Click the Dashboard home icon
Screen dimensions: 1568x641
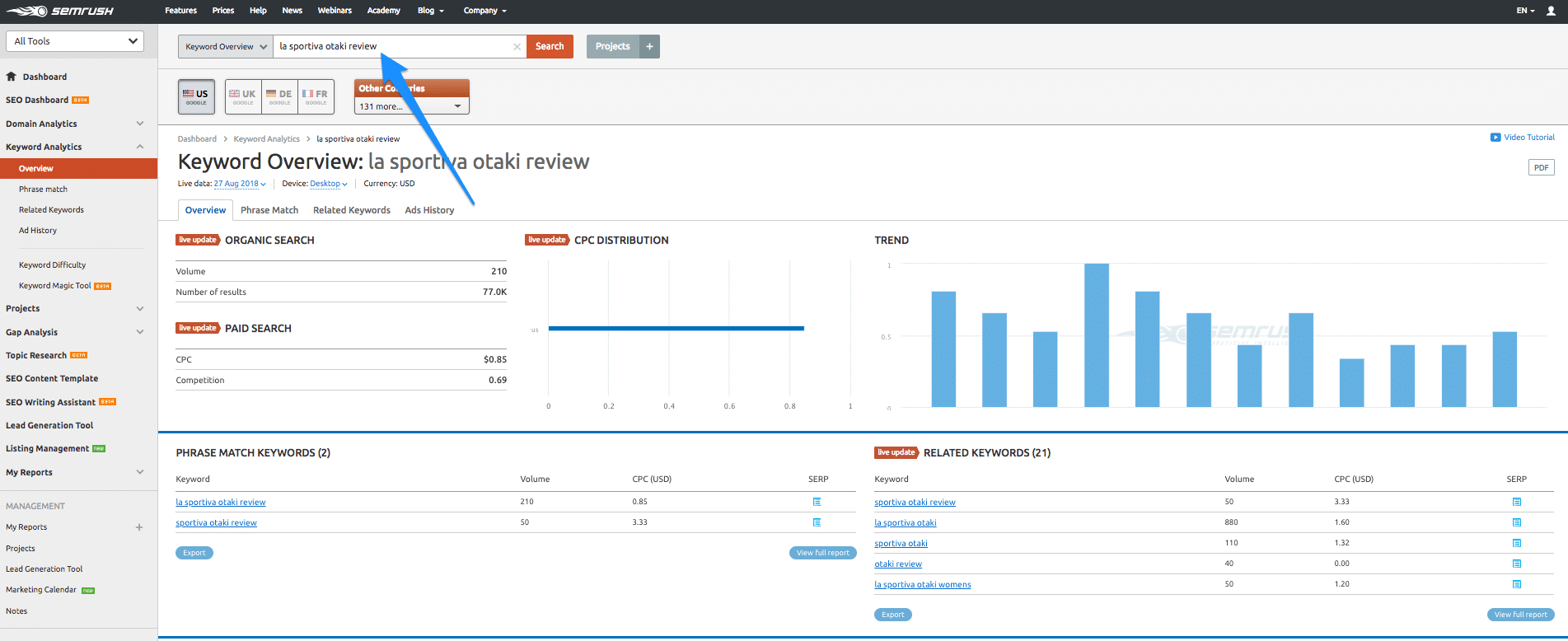click(x=12, y=77)
